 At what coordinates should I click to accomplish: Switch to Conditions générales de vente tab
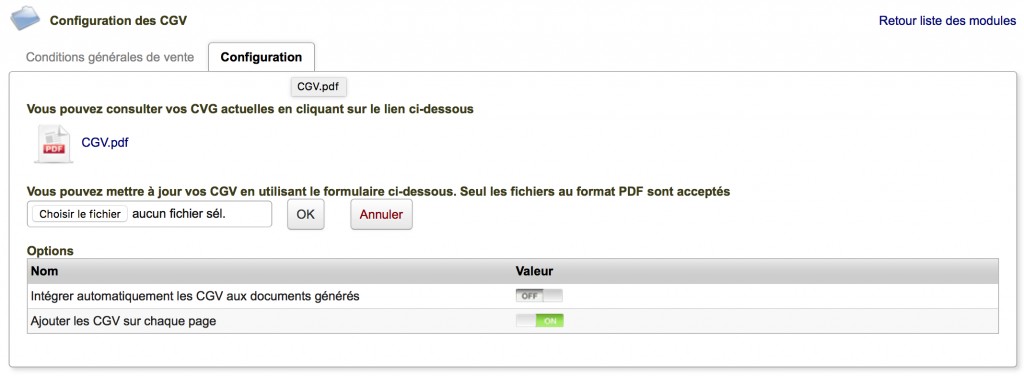click(x=110, y=57)
